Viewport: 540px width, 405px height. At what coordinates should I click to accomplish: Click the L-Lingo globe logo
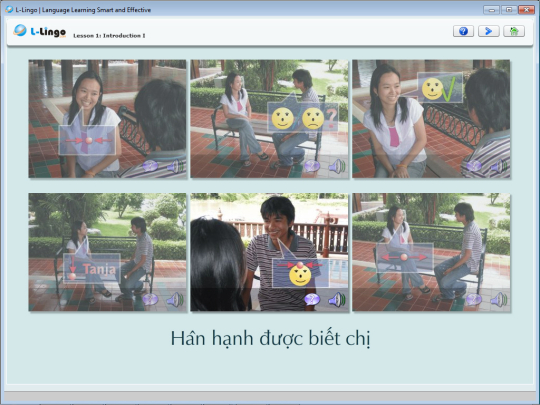(20, 30)
